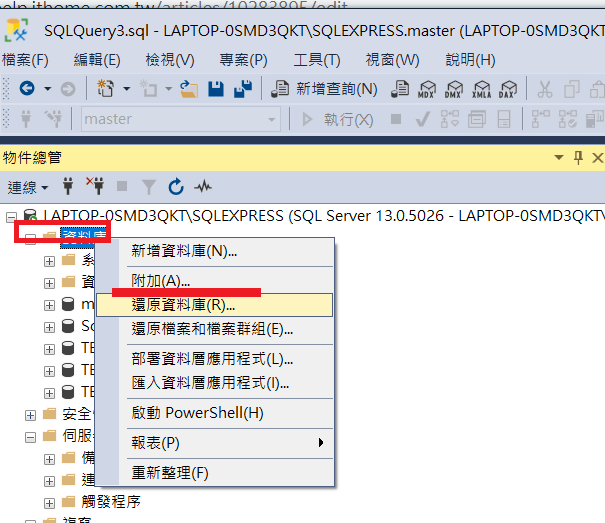605x523 pixels.
Task: Open an Analysis Services MDX query
Action: click(427, 89)
